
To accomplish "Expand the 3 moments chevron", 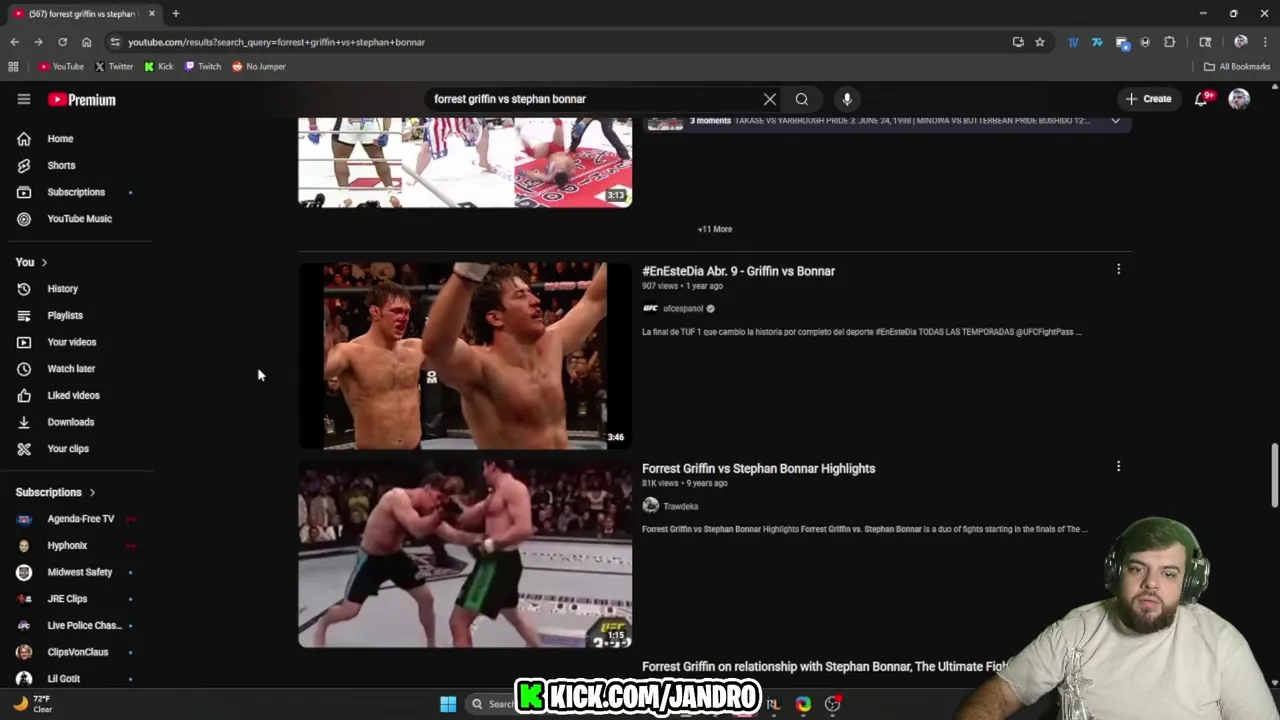I will click(x=1116, y=120).
